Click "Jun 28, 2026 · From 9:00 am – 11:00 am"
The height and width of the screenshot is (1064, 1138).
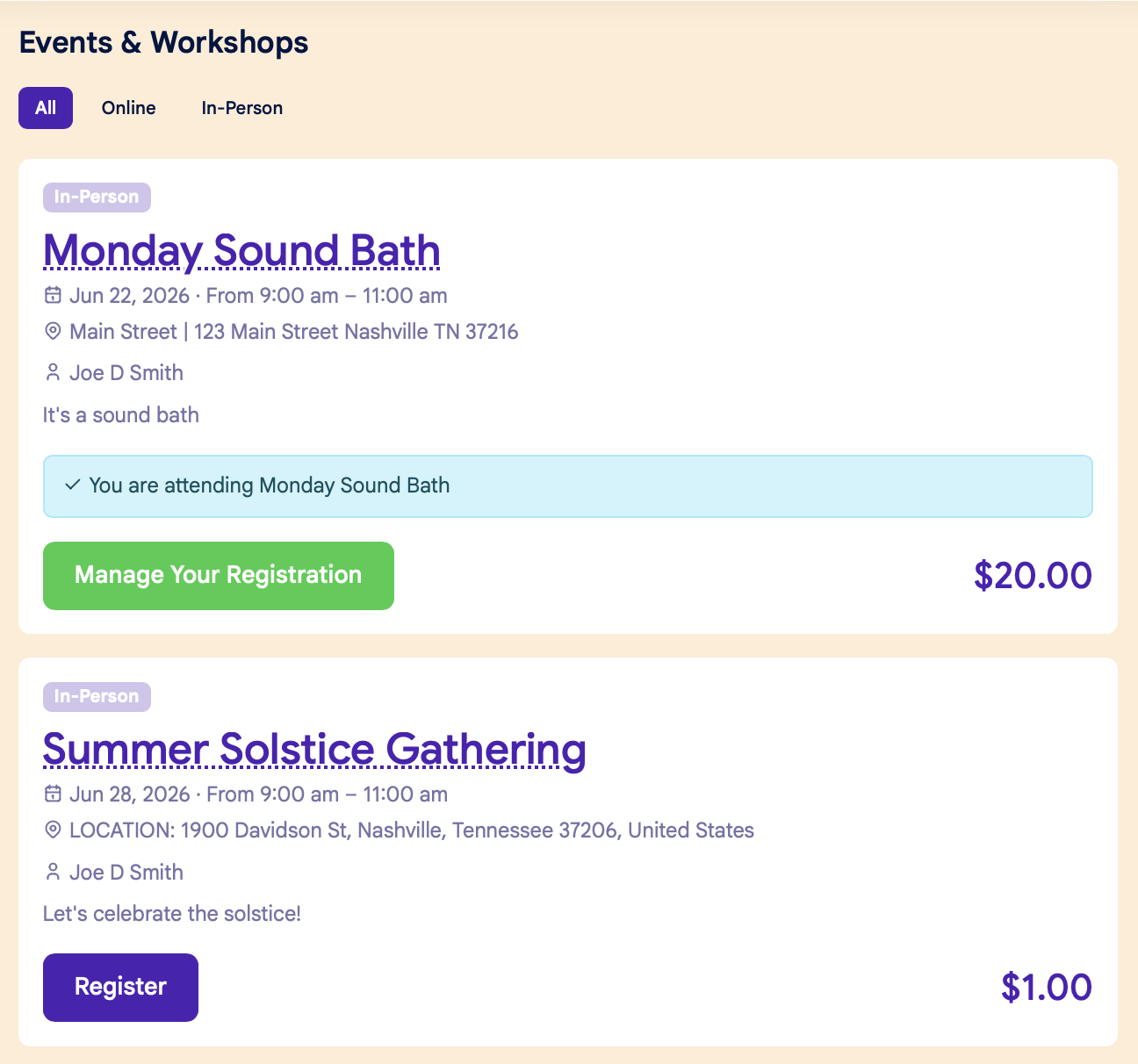coord(258,794)
